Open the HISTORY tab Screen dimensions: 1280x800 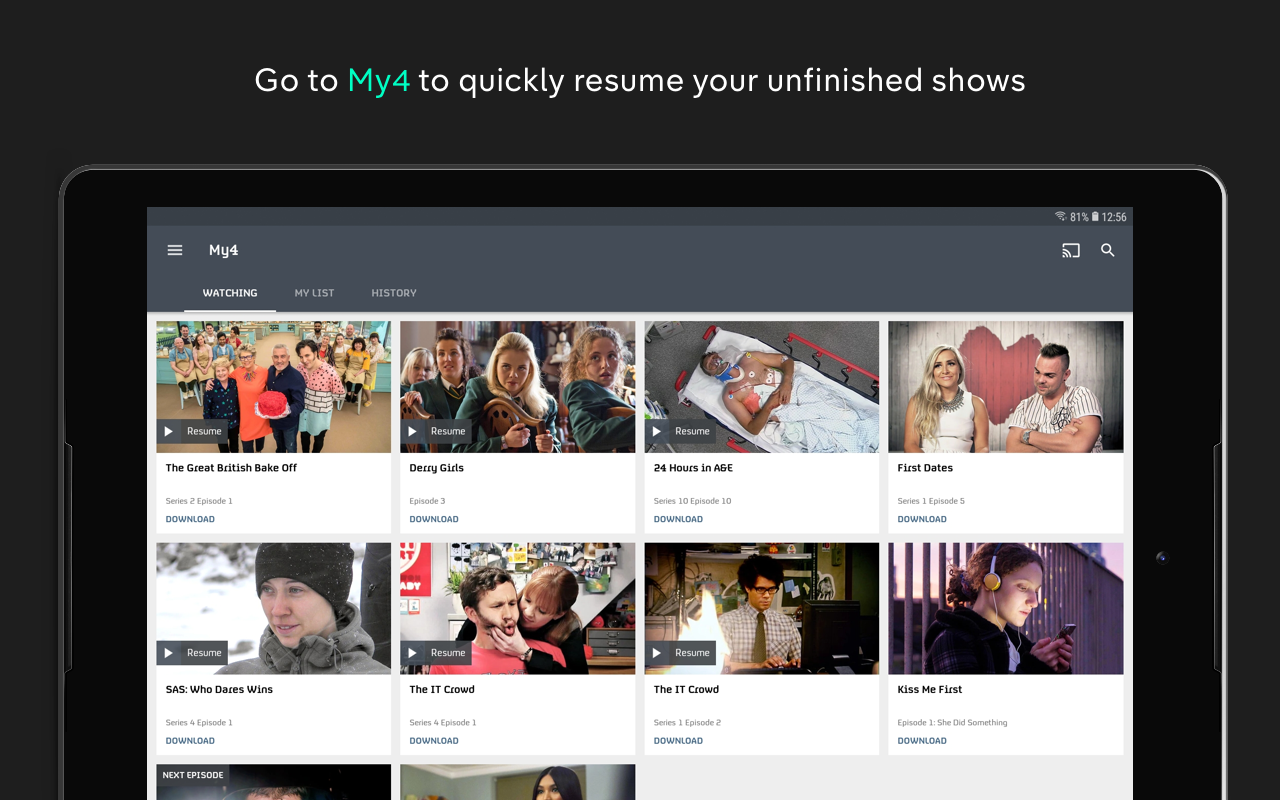pos(393,292)
